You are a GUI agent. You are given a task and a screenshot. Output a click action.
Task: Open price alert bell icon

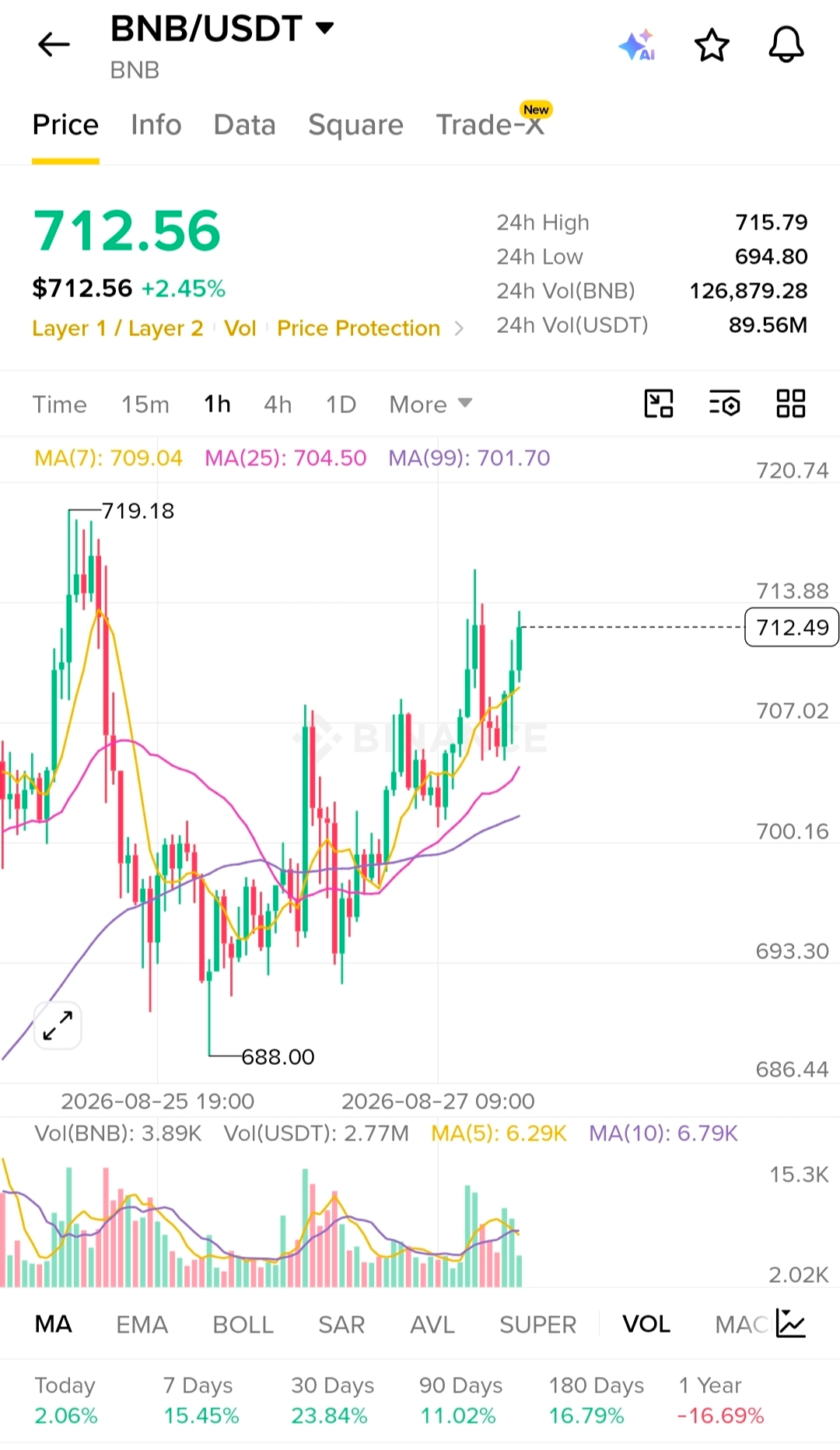(x=786, y=44)
